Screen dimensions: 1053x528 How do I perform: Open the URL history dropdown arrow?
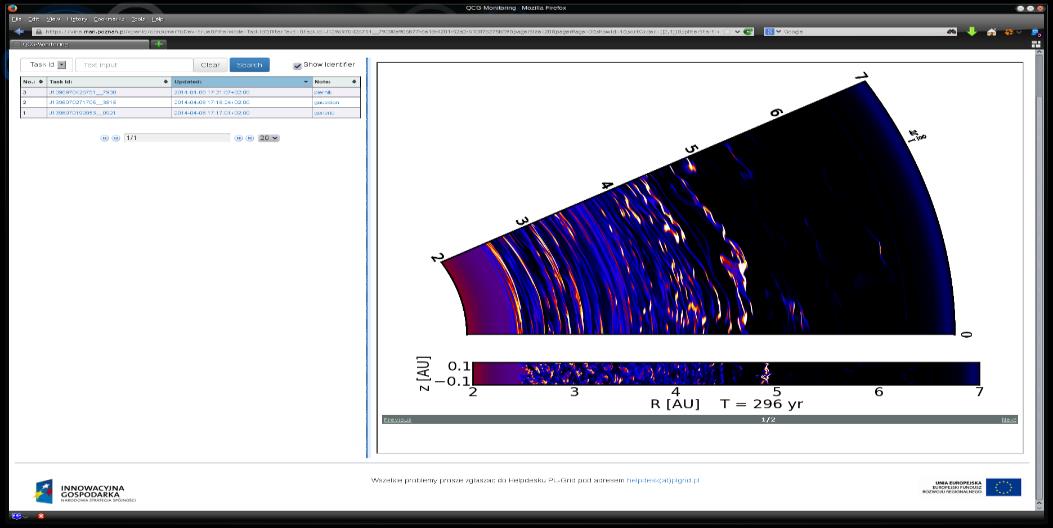click(x=738, y=32)
